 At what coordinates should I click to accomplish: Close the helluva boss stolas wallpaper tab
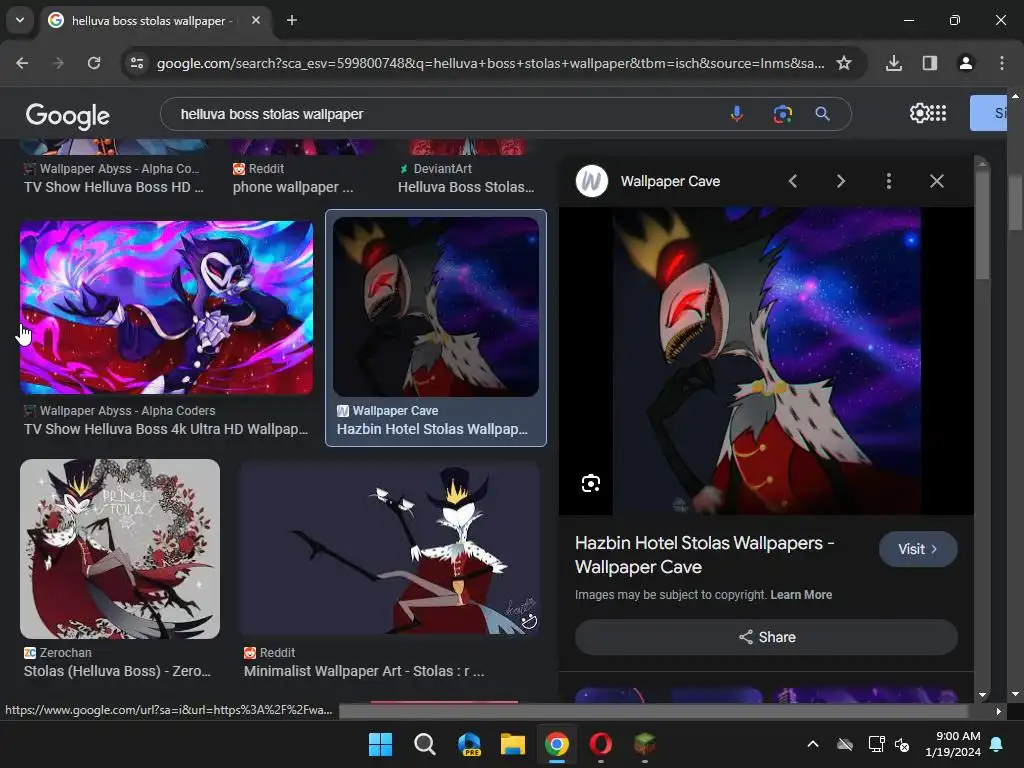click(x=256, y=20)
